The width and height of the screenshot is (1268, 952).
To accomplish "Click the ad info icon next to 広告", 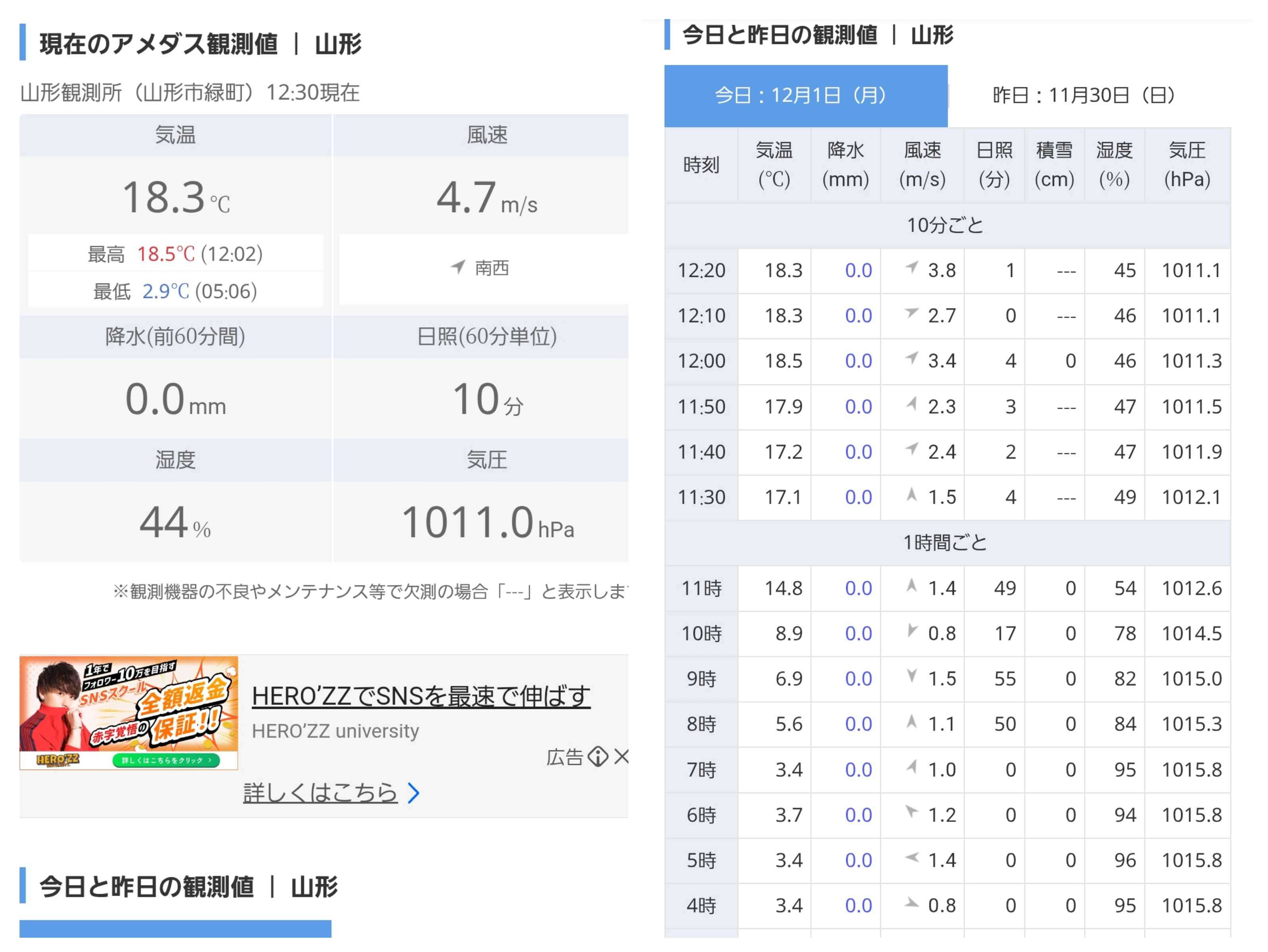I will point(598,757).
